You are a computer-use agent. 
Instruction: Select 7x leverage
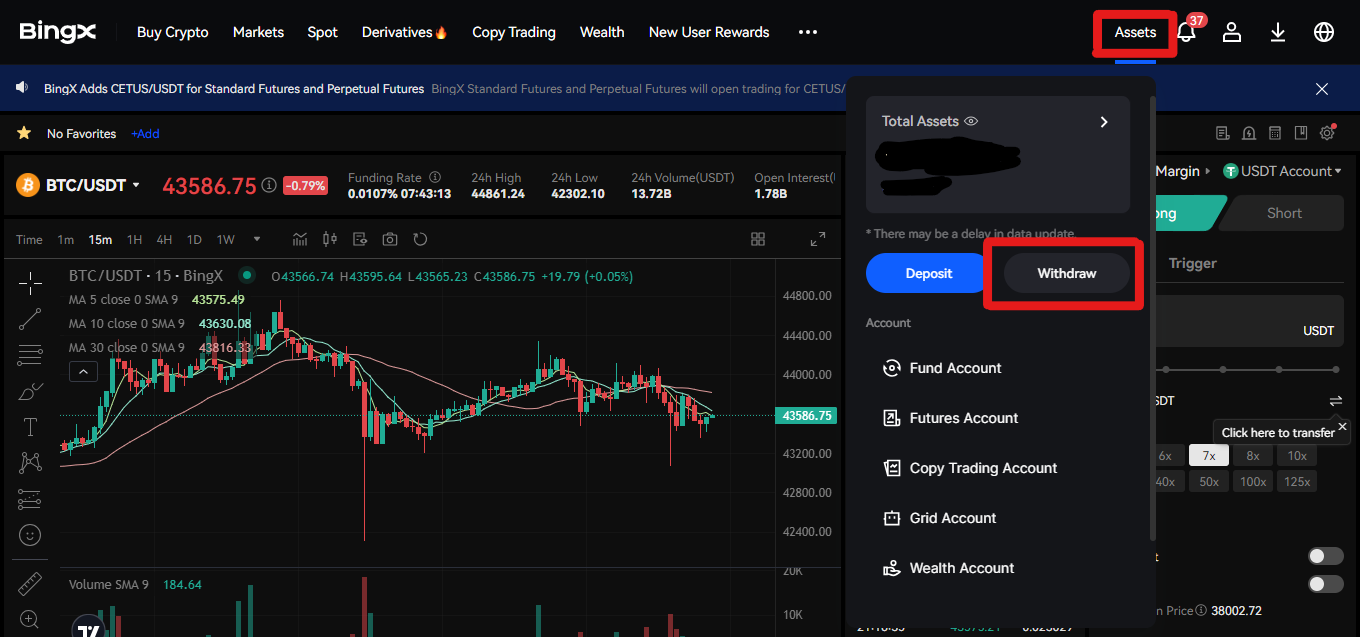point(1209,455)
